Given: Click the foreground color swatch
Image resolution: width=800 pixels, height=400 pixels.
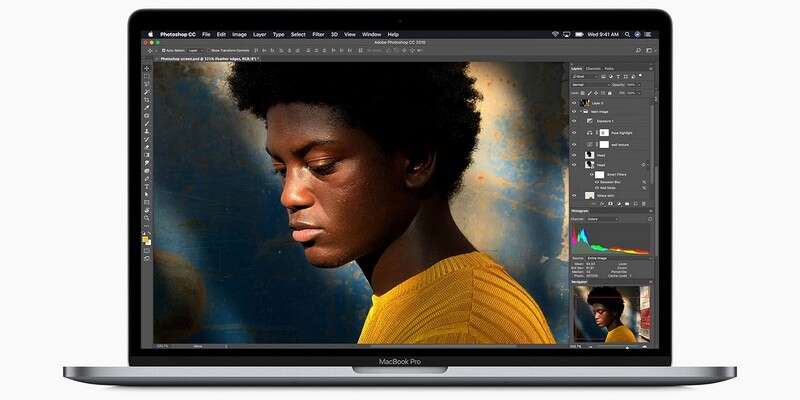Looking at the screenshot, I should (146, 238).
